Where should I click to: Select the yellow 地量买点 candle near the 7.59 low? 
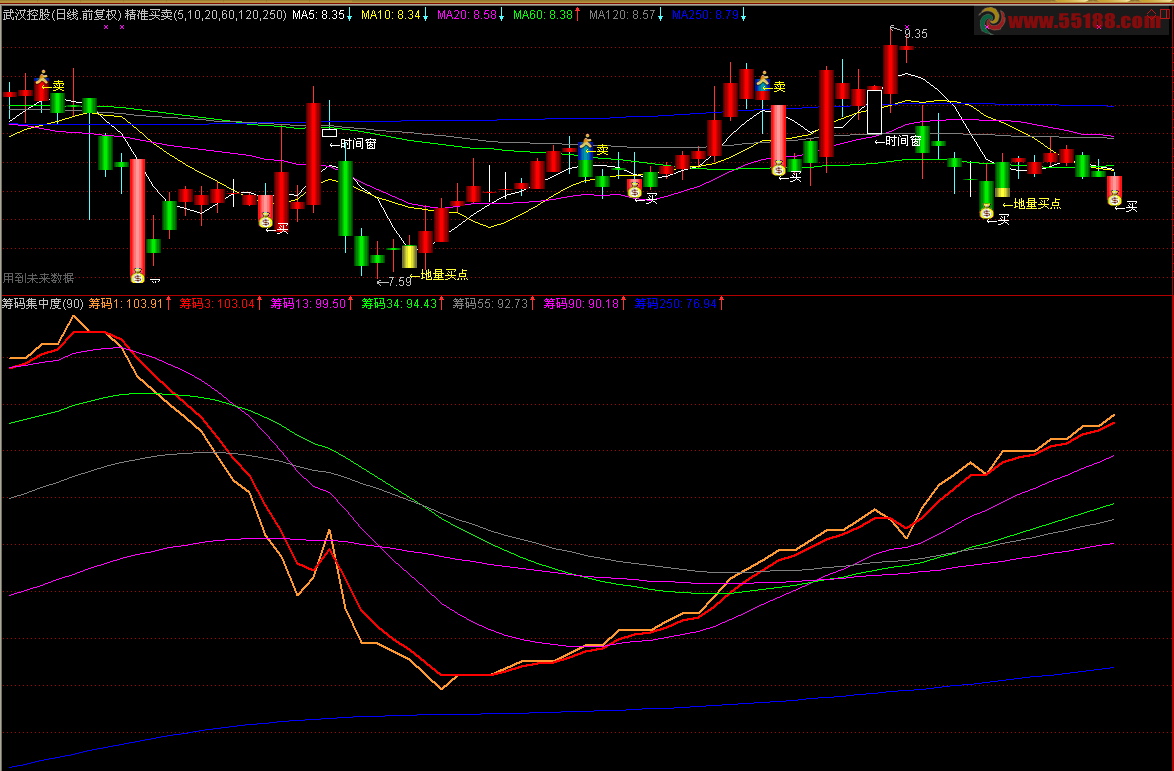pos(409,256)
